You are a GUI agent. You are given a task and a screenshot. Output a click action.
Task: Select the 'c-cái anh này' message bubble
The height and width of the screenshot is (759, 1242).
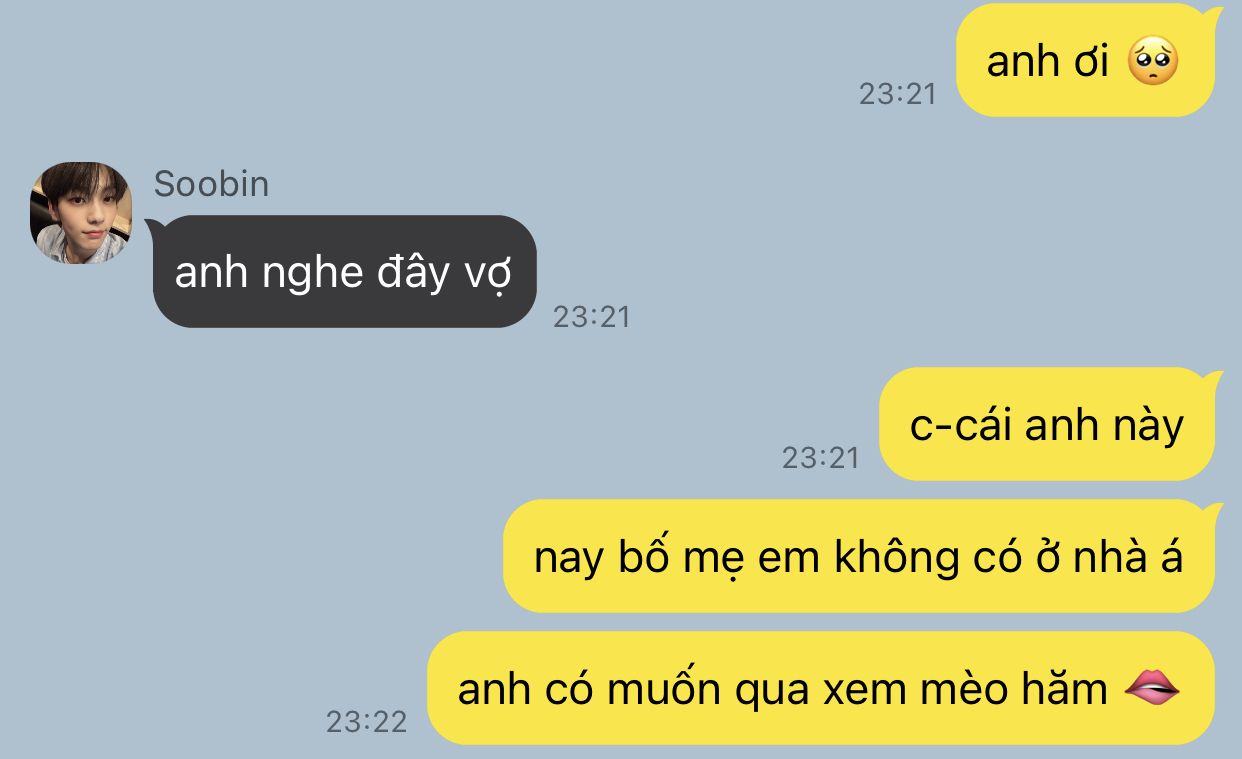click(1047, 424)
